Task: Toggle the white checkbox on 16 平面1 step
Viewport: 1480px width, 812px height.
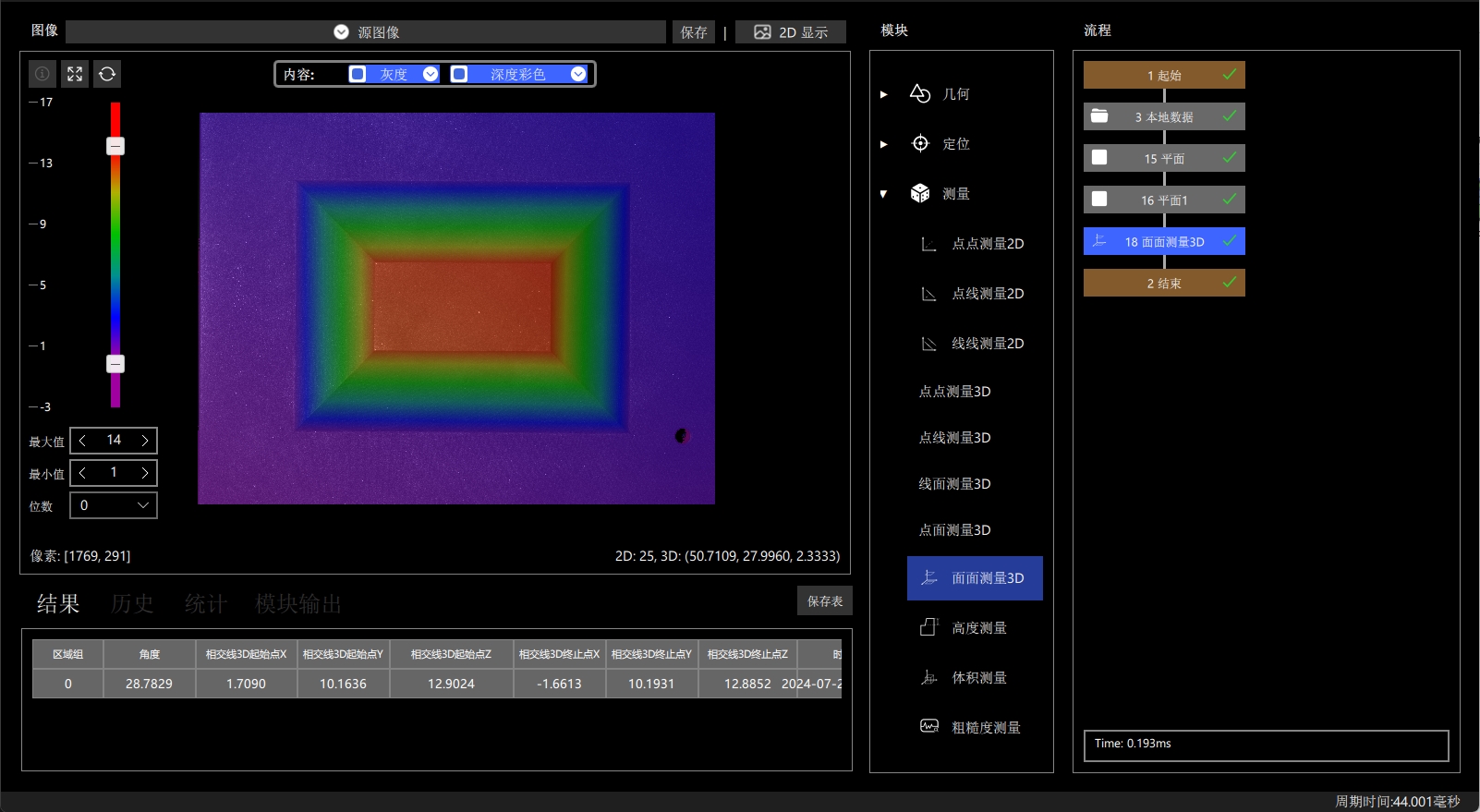Action: click(x=1099, y=200)
